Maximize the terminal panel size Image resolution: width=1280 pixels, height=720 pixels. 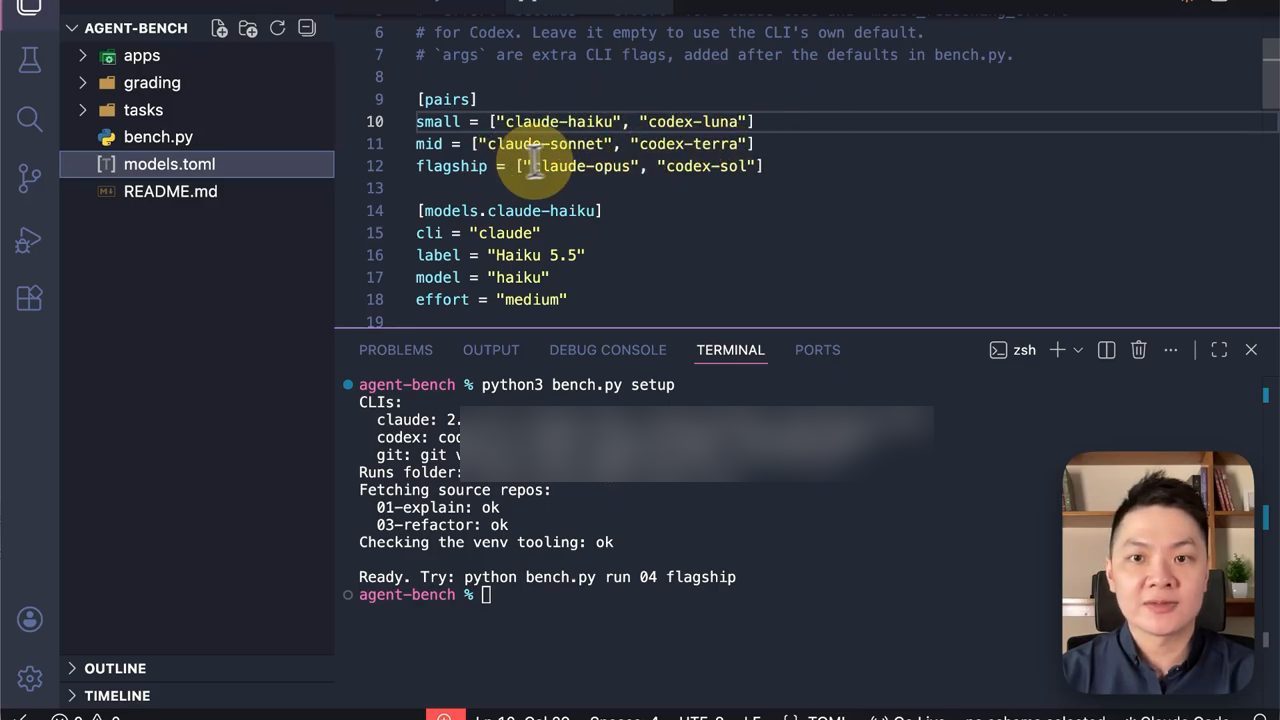1219,350
